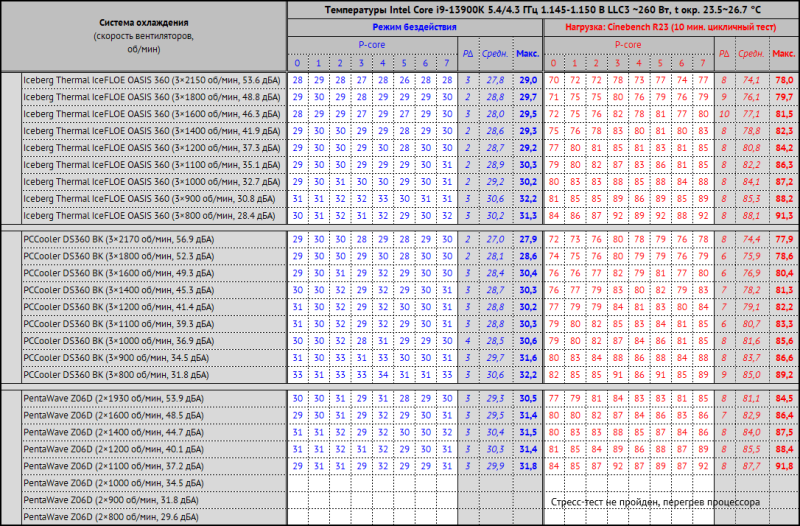Select the 'Режим бездействия' section header
This screenshot has width=800, height=526.
(414, 27)
